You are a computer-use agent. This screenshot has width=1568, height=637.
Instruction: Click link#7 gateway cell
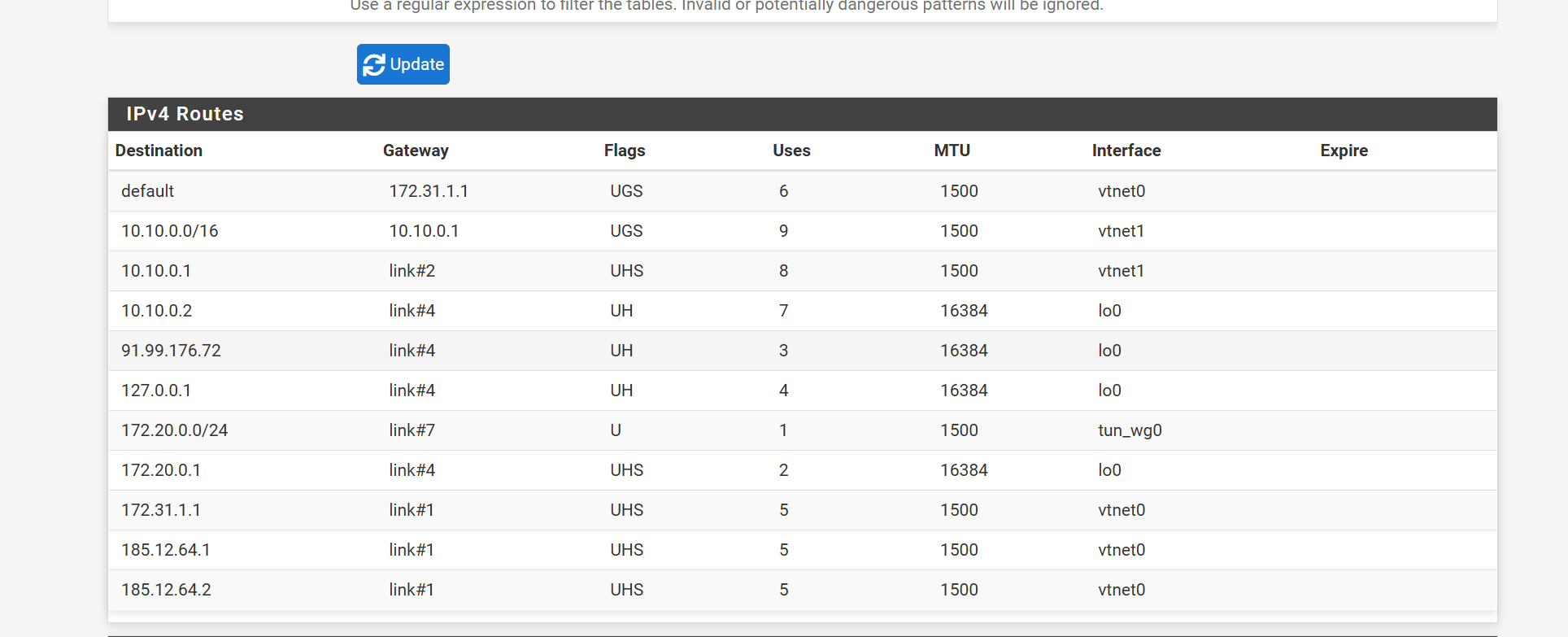point(412,430)
